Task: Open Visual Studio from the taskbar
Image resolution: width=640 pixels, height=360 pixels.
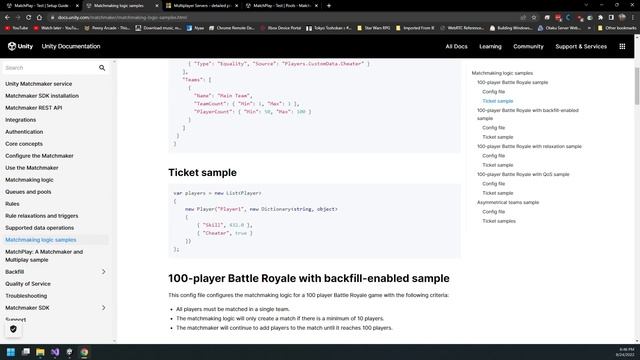Action: [x=55, y=352]
